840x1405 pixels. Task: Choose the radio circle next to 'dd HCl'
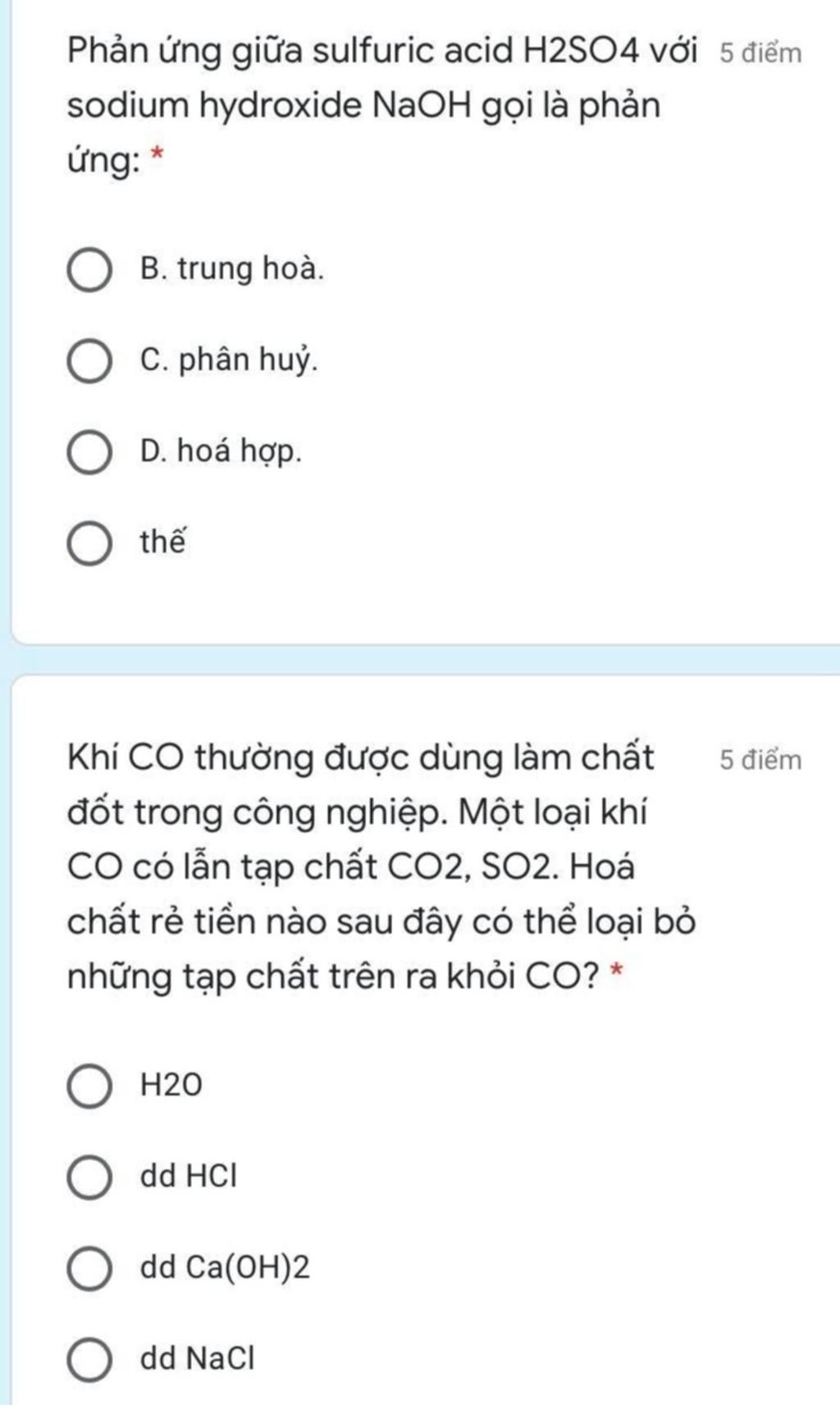89,1177
